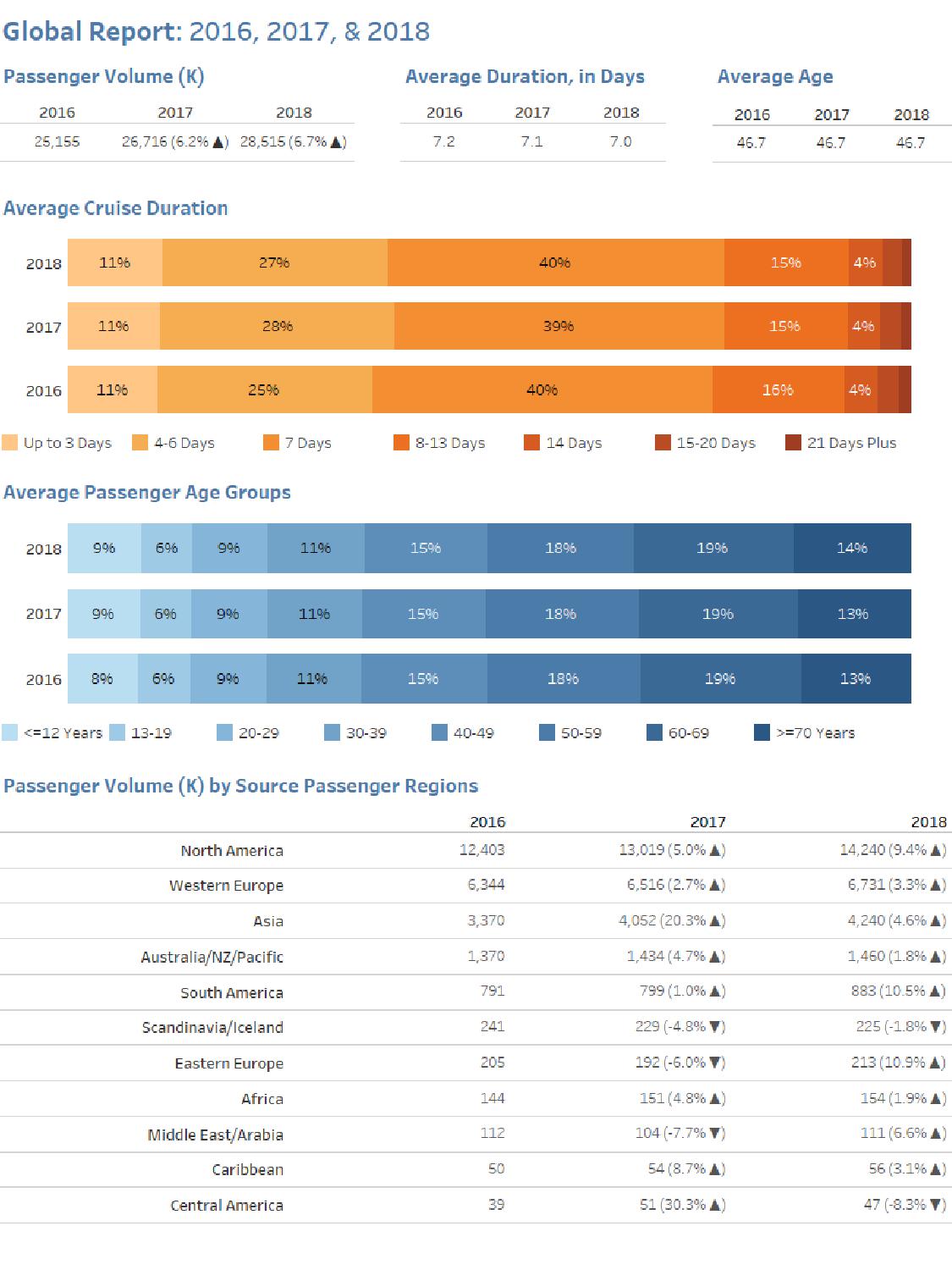Click the up triangle in North America 2018

point(937,850)
